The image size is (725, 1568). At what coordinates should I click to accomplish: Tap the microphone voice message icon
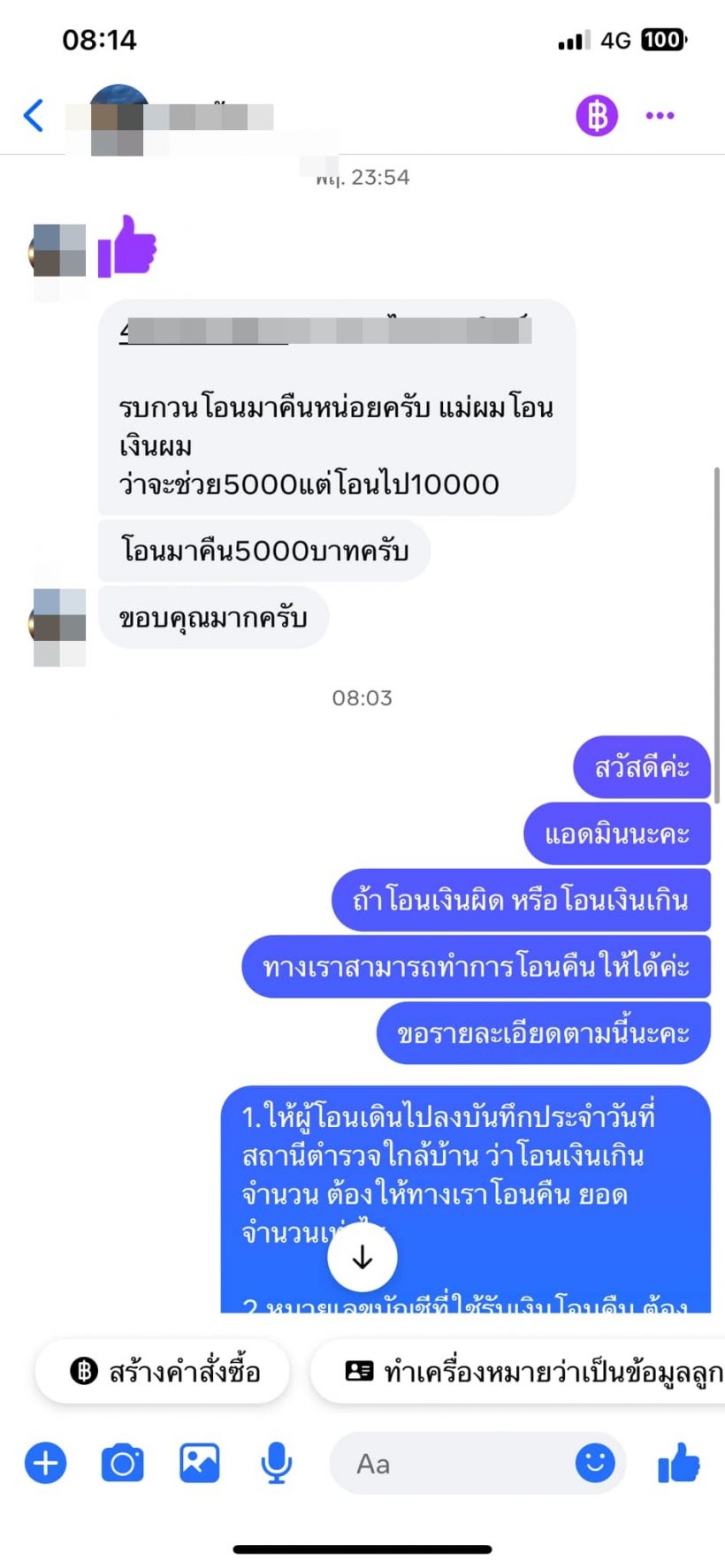tap(277, 1463)
